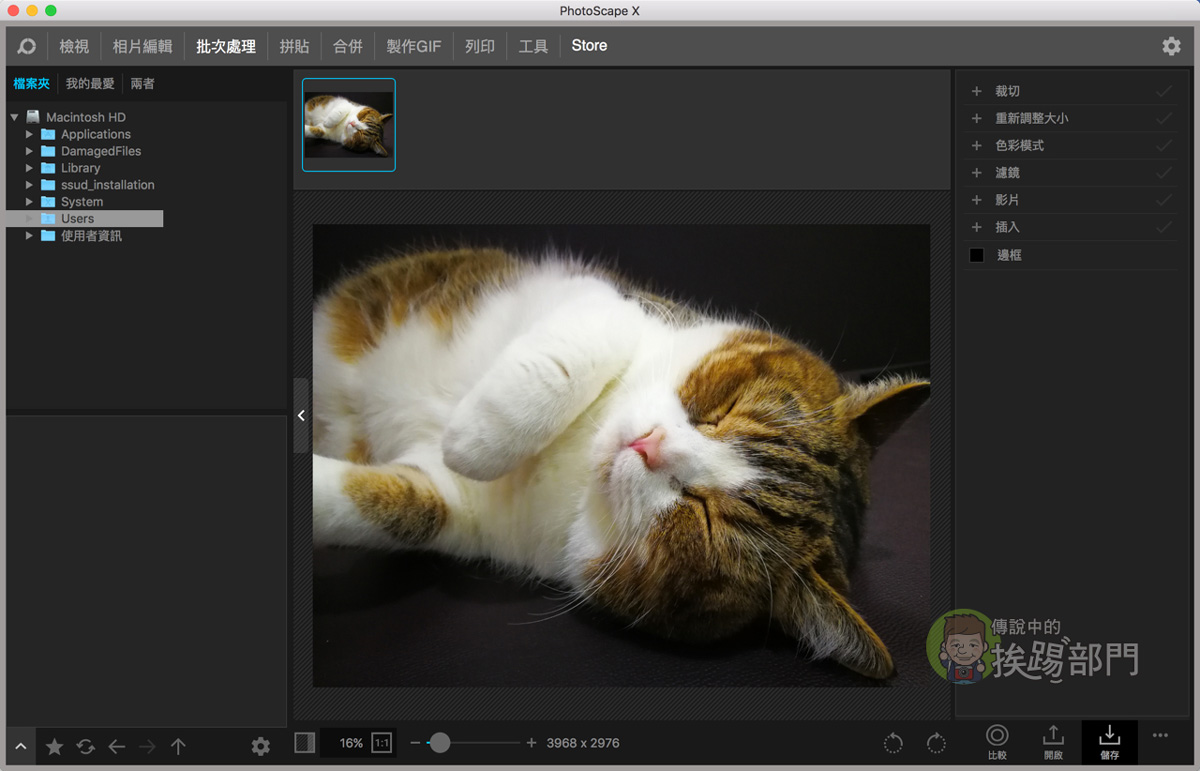The height and width of the screenshot is (771, 1200).
Task: Expand the 影片 section with plus
Action: [977, 200]
